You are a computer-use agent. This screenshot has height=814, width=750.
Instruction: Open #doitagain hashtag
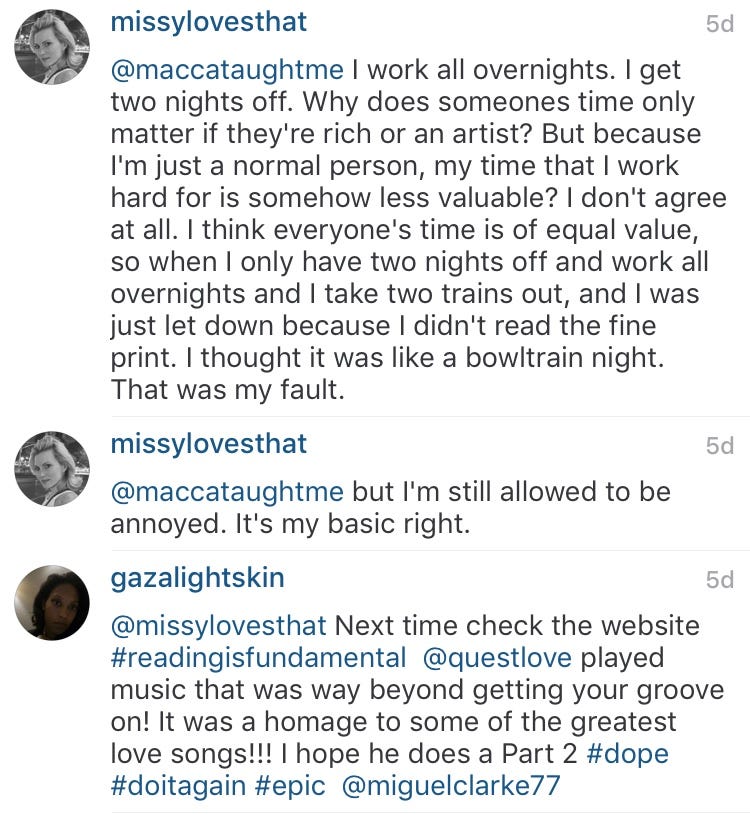(178, 786)
